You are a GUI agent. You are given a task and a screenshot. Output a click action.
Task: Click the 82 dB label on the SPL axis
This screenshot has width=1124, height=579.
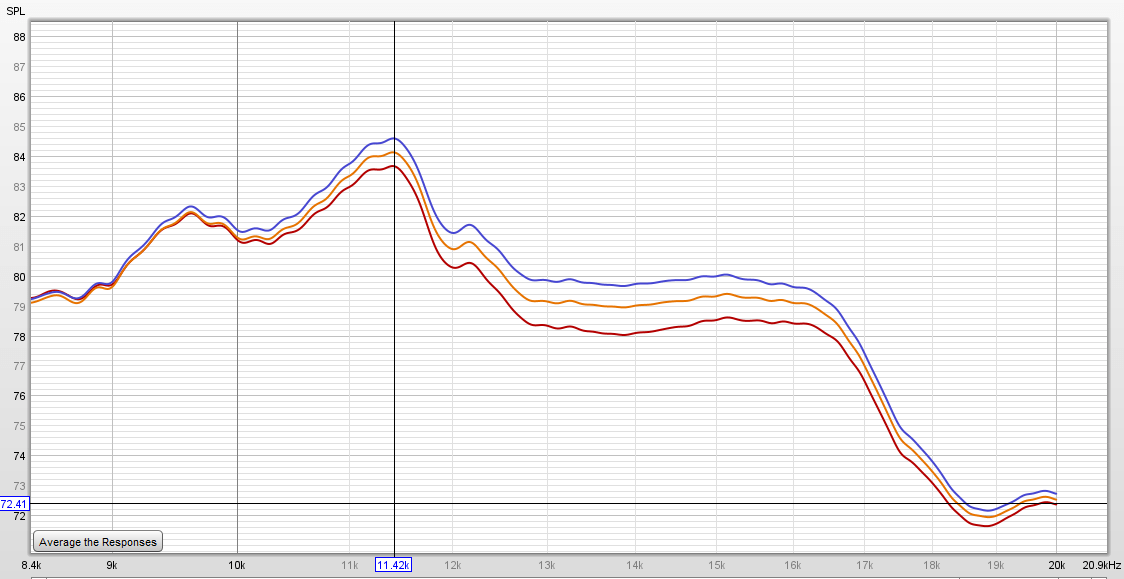[19, 217]
